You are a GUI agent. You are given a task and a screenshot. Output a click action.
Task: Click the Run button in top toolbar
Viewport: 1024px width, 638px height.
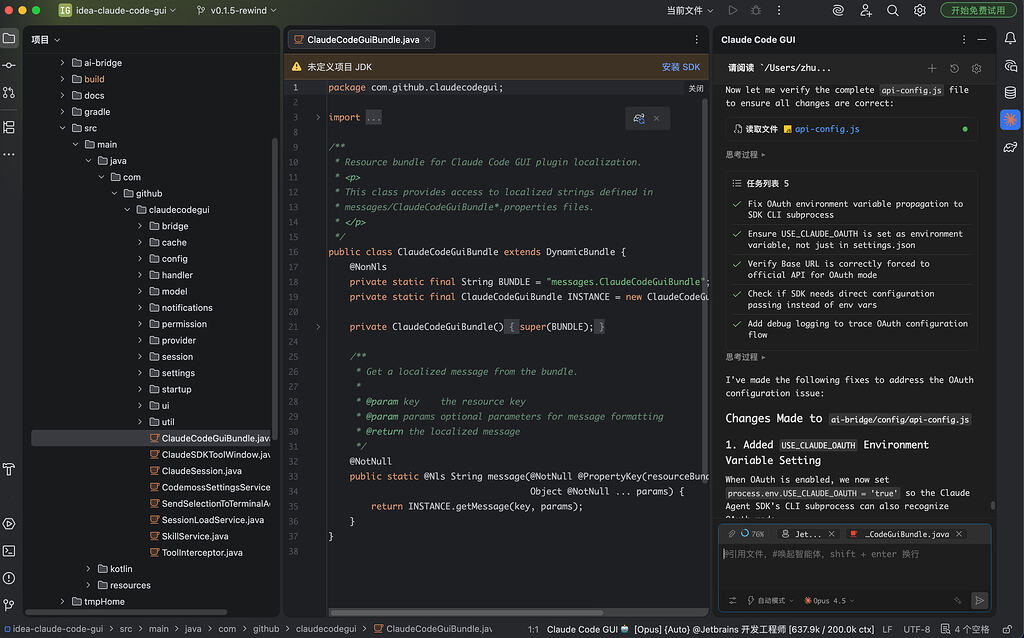point(733,10)
